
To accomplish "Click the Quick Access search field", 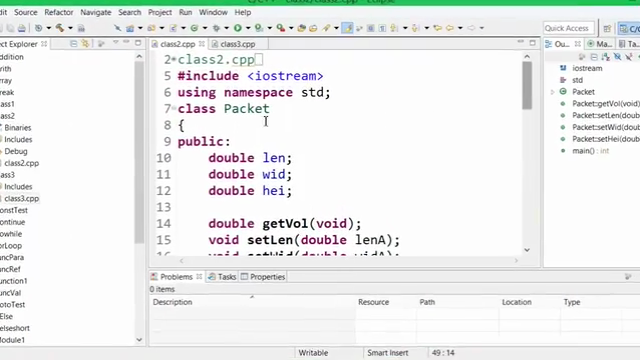I will pos(568,28).
